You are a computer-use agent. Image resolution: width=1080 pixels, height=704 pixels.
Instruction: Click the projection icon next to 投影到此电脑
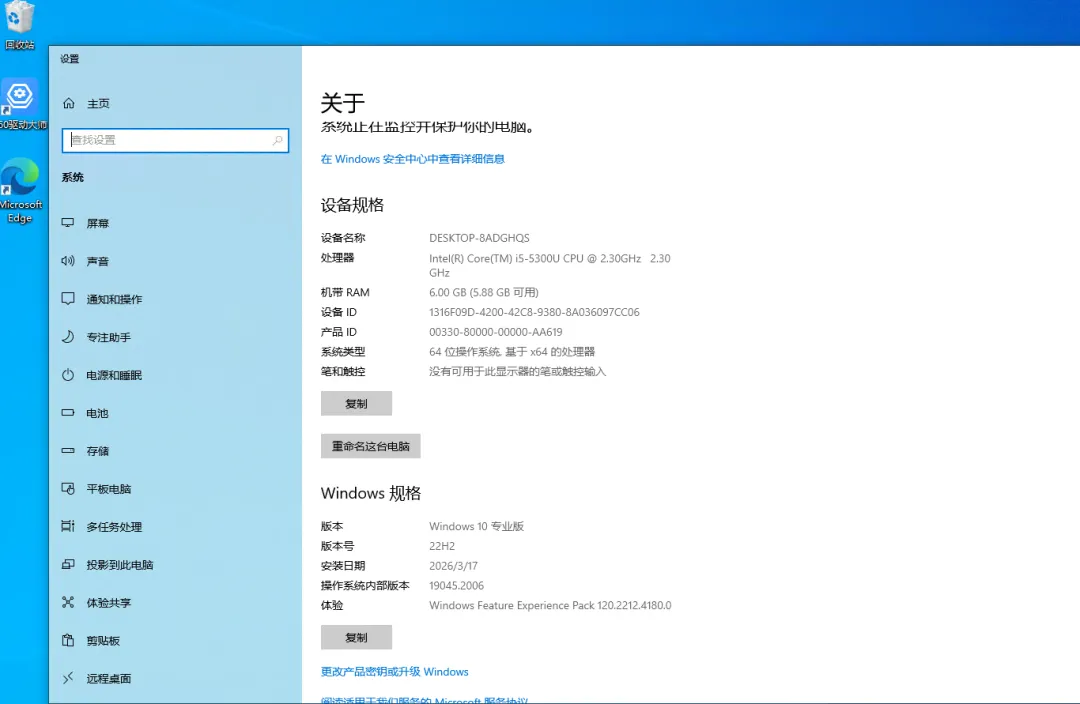pos(68,564)
